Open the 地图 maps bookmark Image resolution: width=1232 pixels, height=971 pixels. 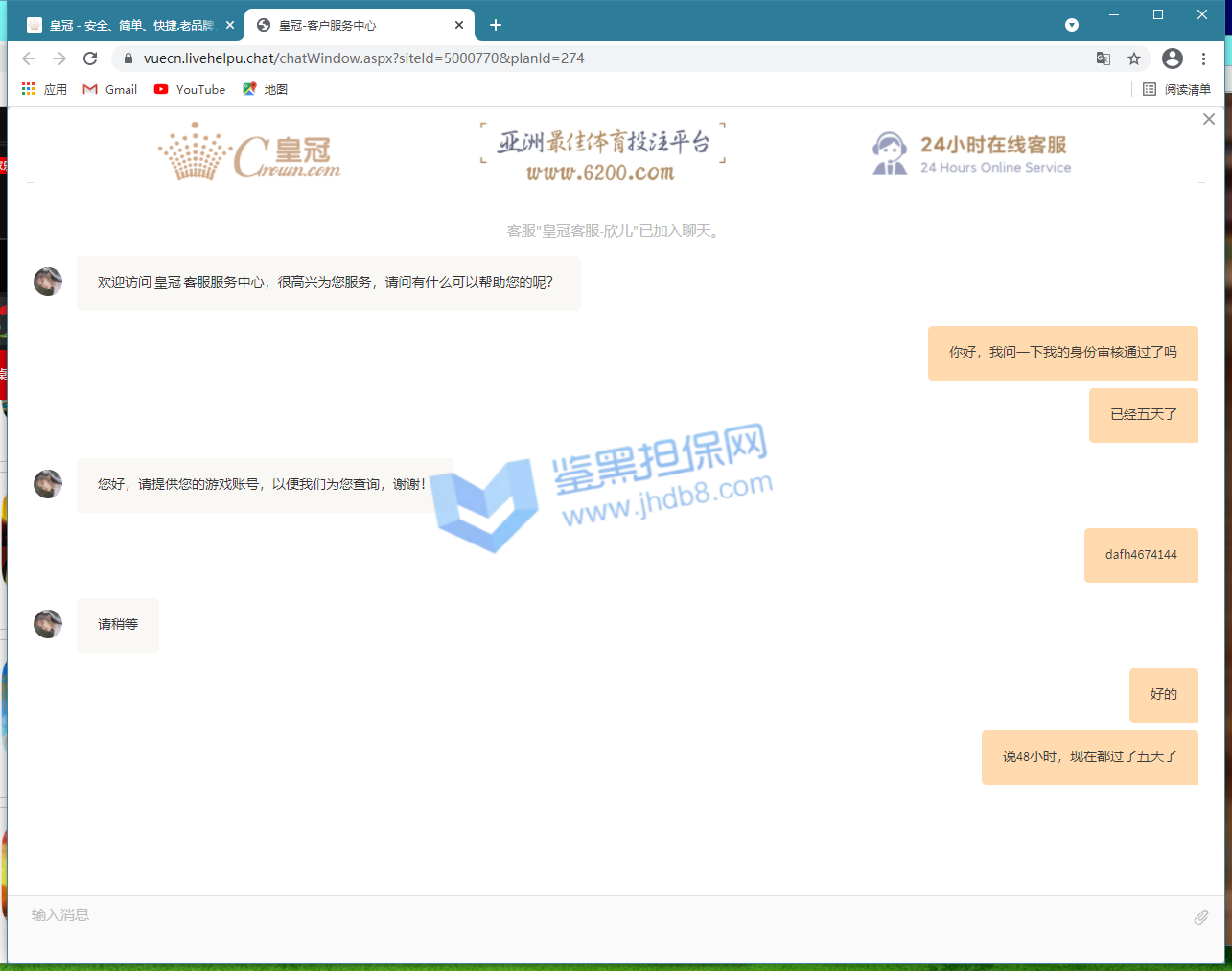(266, 89)
